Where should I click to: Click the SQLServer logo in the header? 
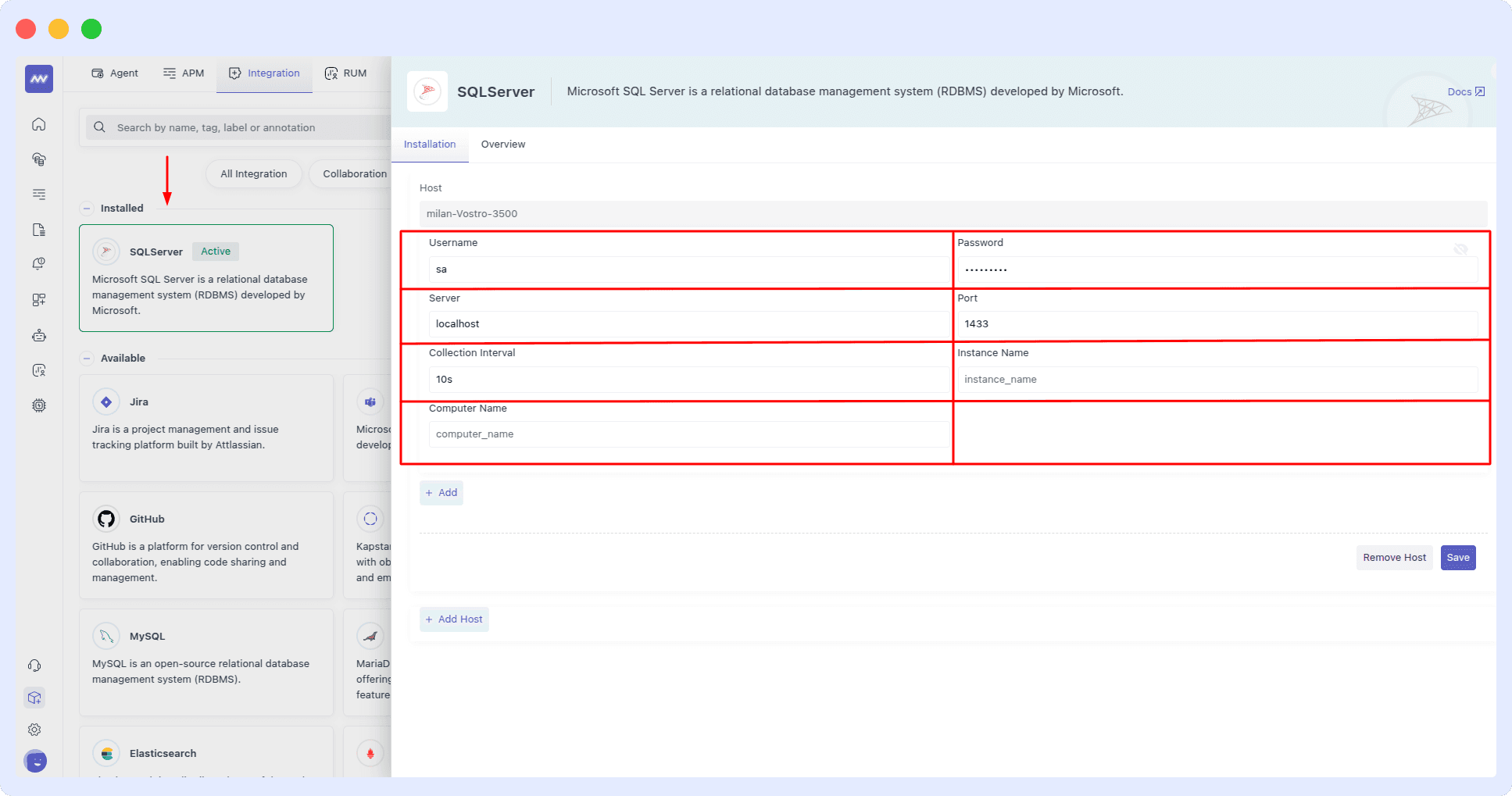click(427, 91)
